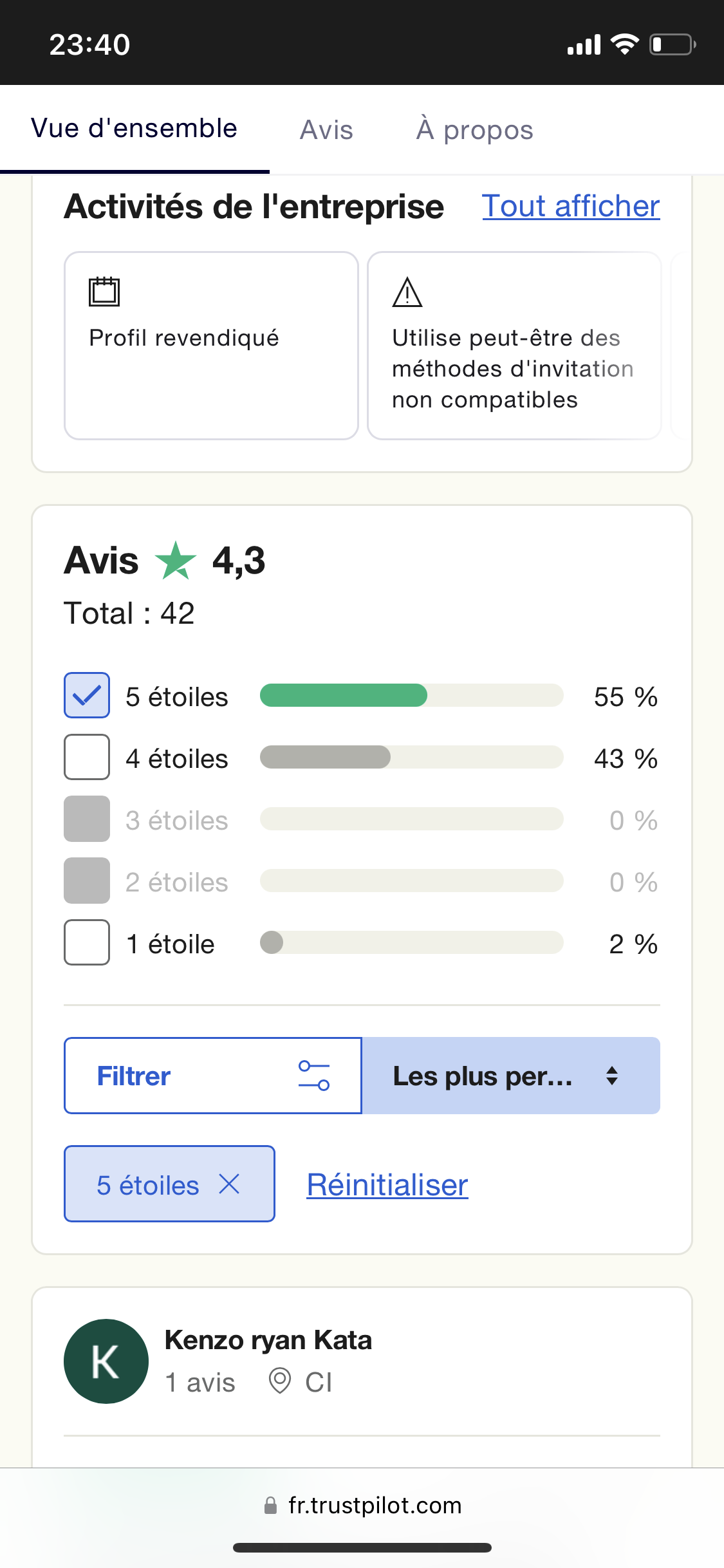This screenshot has width=724, height=1568.
Task: Tap the filter sliders icon
Action: tap(314, 1076)
